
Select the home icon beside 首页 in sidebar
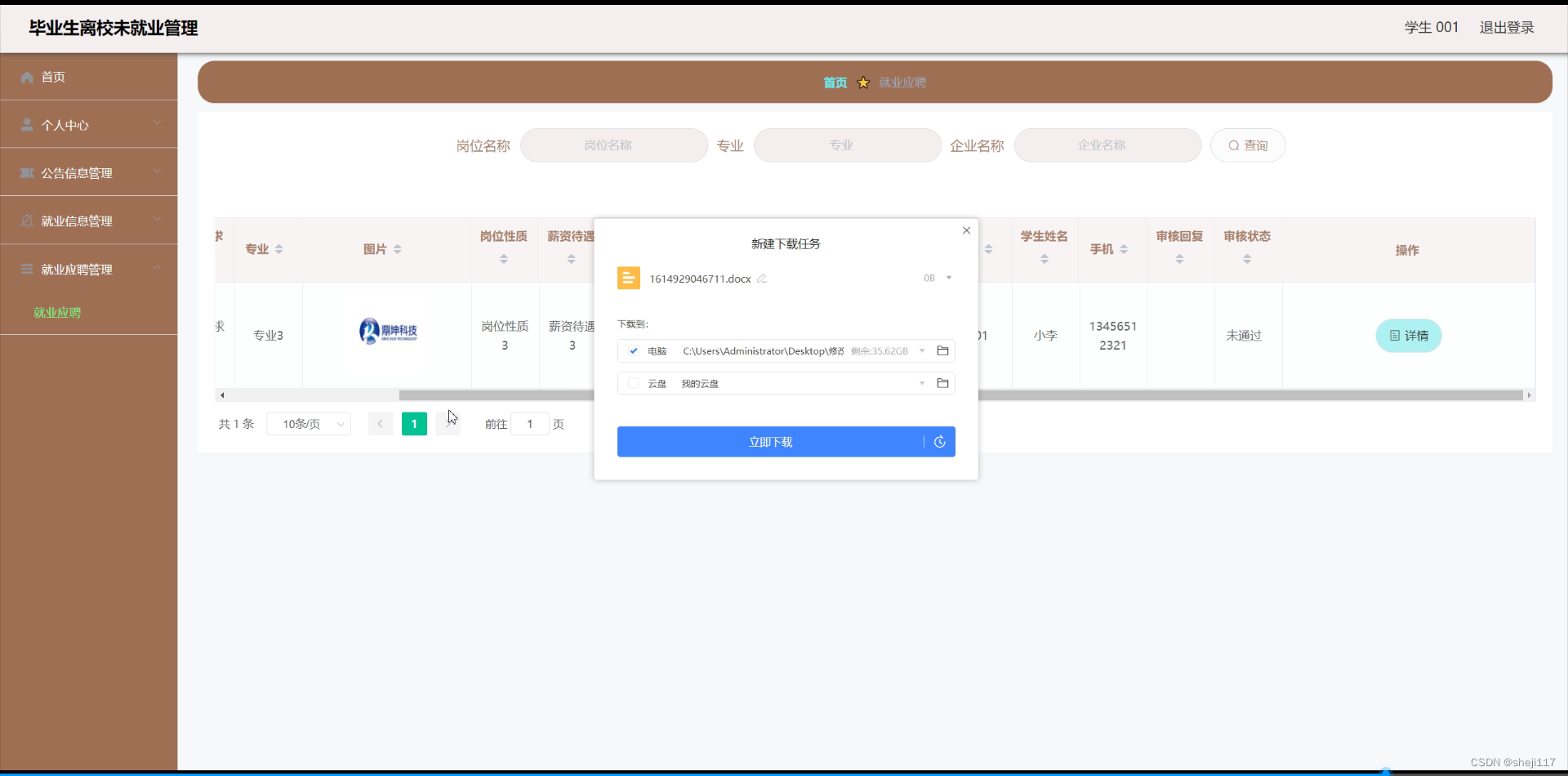[x=27, y=76]
